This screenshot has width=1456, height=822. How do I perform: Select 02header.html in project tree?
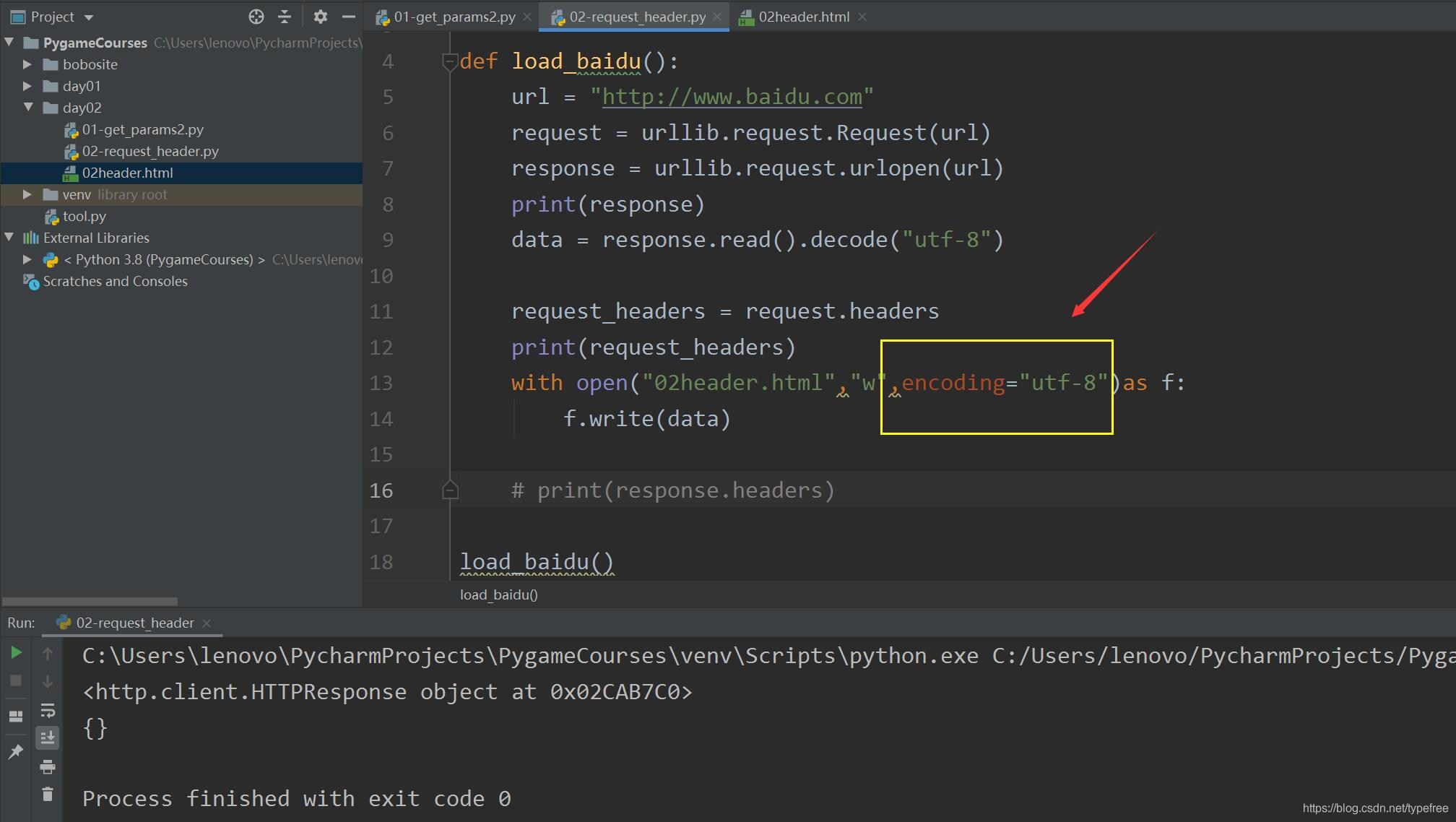[x=127, y=173]
